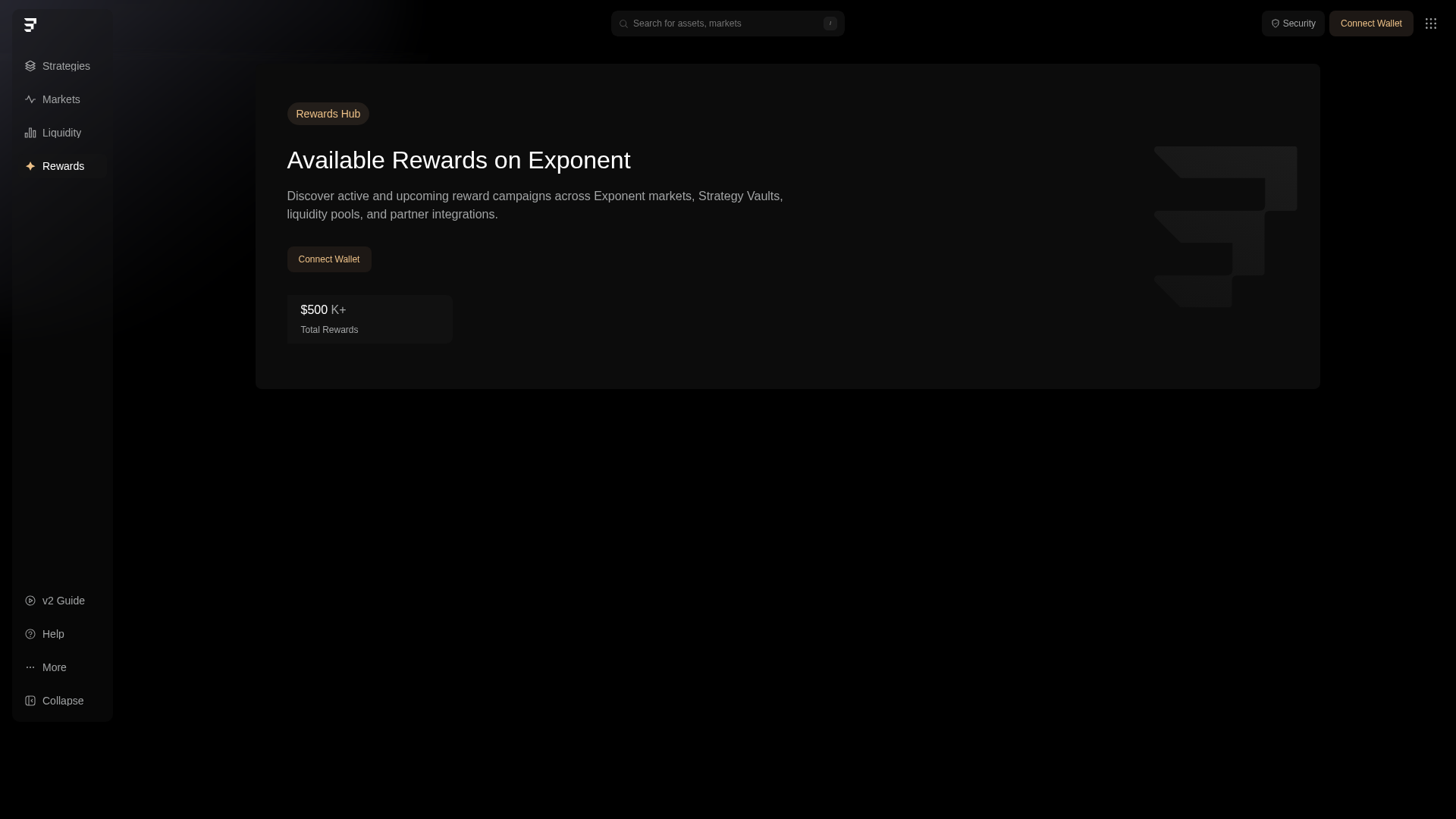Click the More ellipsis icon
This screenshot has width=1456, height=819.
point(30,667)
